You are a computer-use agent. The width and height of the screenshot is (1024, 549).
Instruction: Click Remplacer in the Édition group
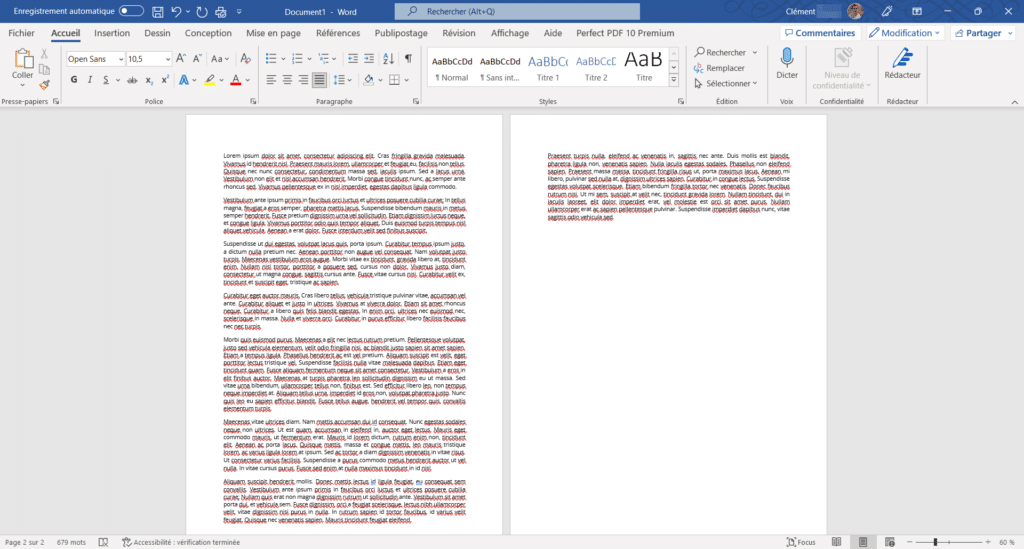[x=724, y=68]
